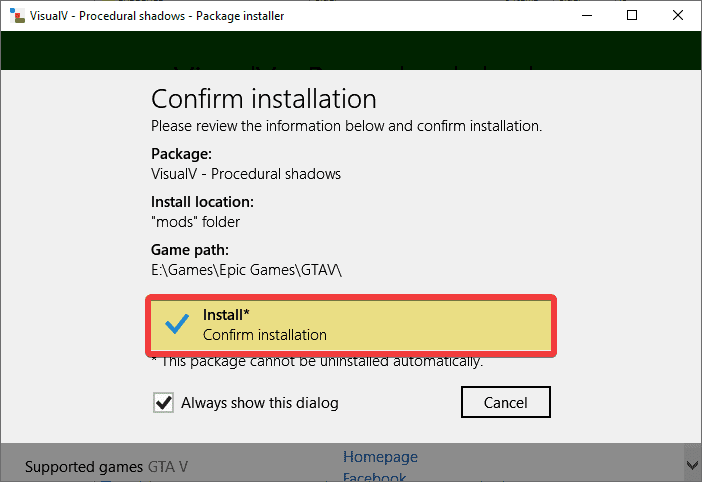
Task: Click the dark green header banner
Action: 350,49
